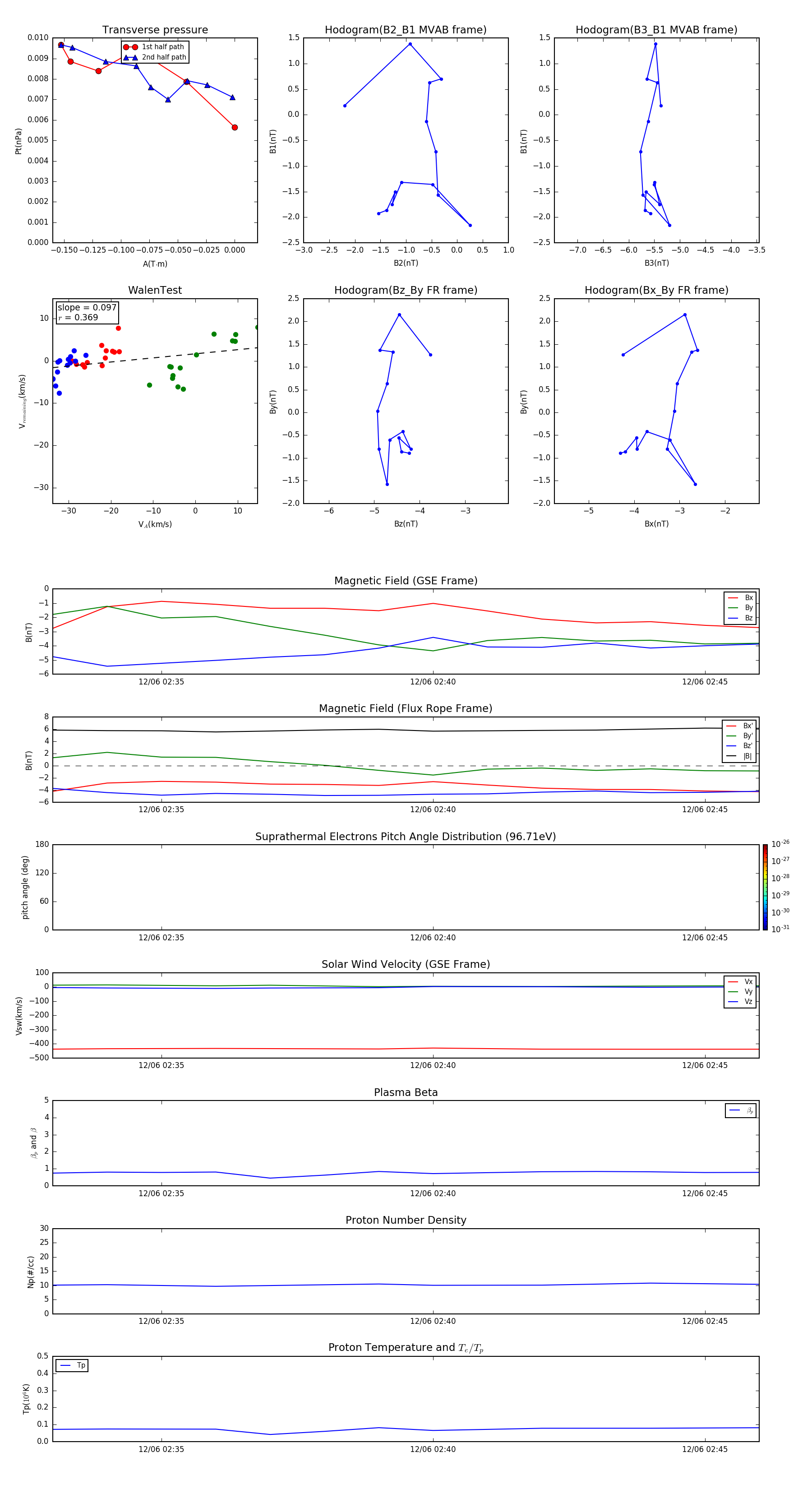Image resolution: width=812 pixels, height=1489 pixels.
Task: Click the Magnetic Field (GSE Frame) title
Action: [x=405, y=581]
